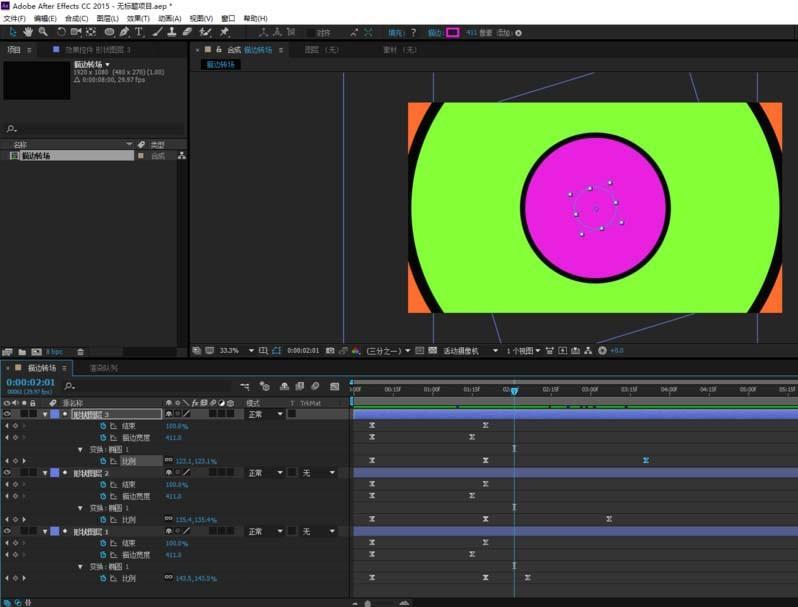Select the Zoom magnifier tool

(43, 32)
